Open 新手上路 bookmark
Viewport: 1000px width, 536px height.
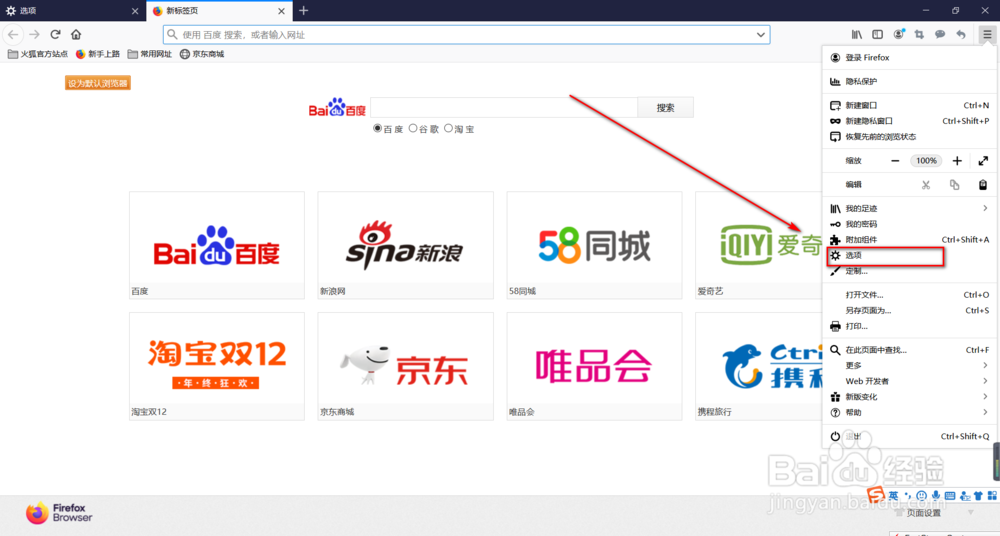[98, 54]
